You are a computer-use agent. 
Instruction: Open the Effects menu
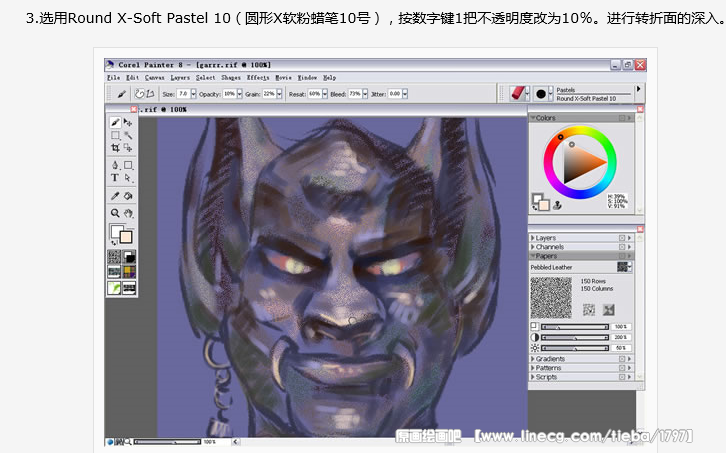[257, 78]
